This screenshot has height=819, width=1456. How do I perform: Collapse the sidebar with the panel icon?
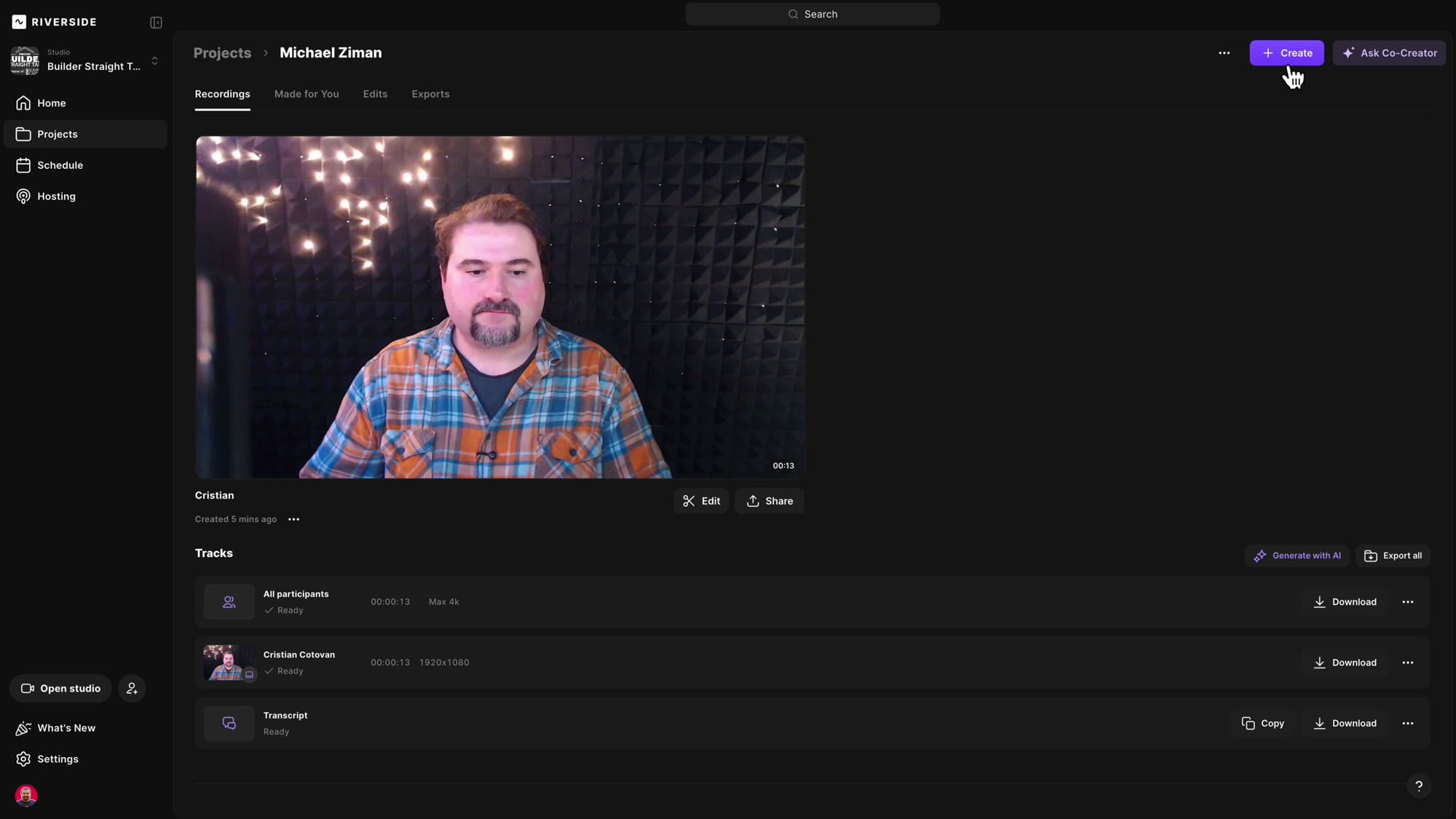(155, 23)
